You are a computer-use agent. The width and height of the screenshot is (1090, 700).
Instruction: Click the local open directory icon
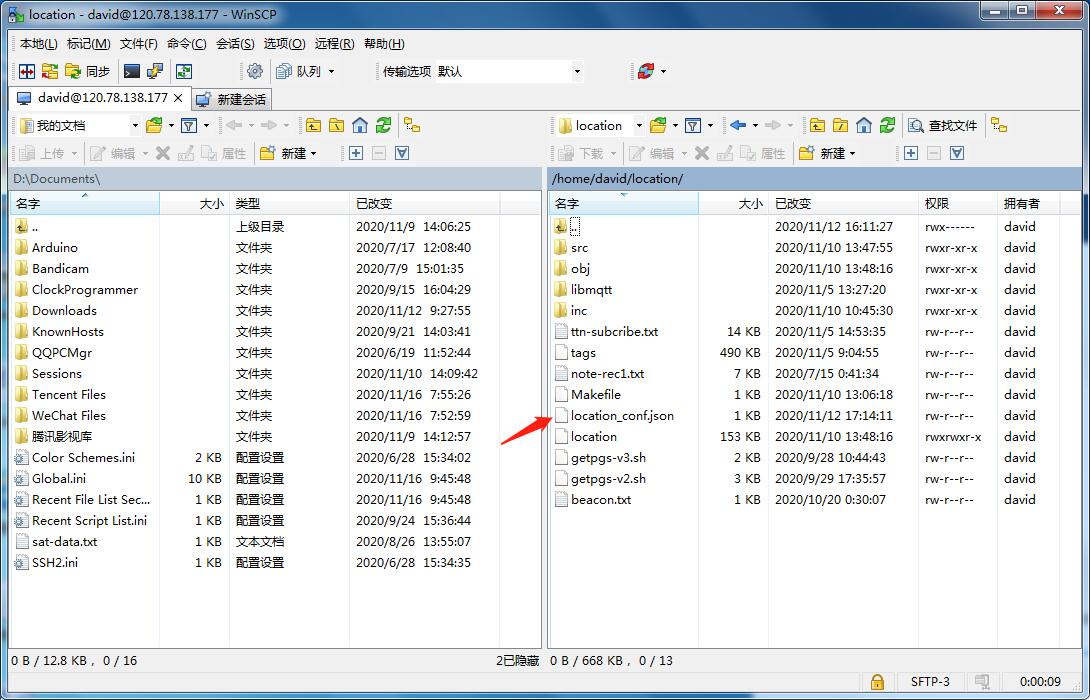154,126
